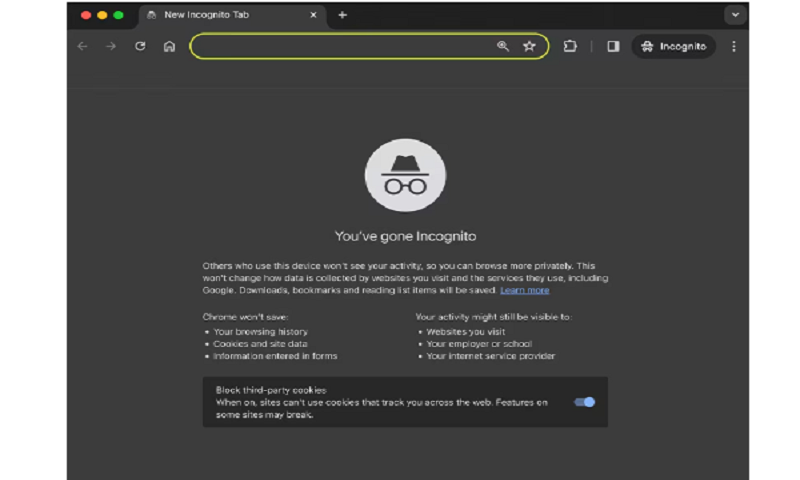Click the Forward navigation arrow
This screenshot has height=480, width=800.
click(x=111, y=46)
